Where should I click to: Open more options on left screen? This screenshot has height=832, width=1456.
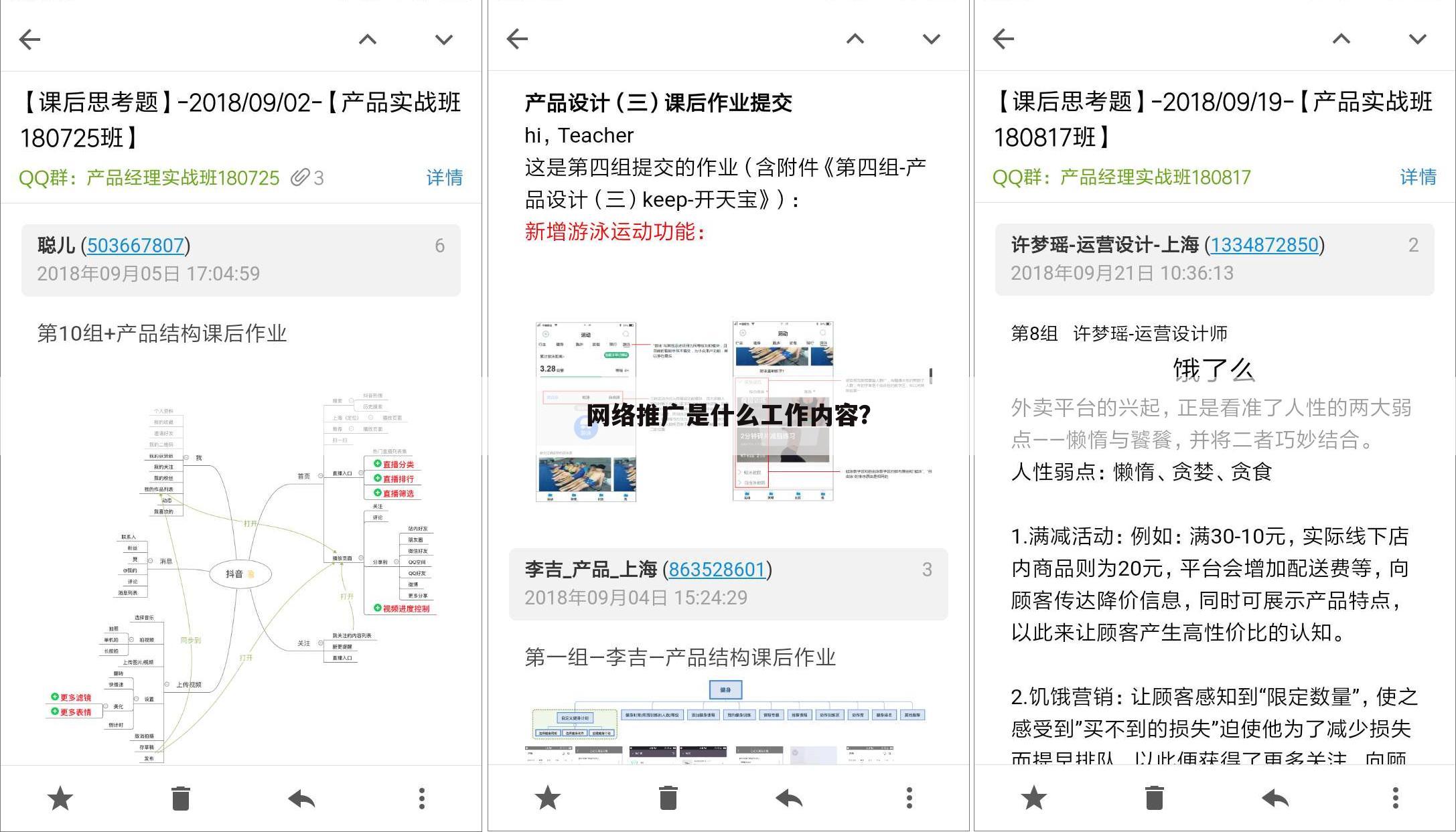click(422, 798)
